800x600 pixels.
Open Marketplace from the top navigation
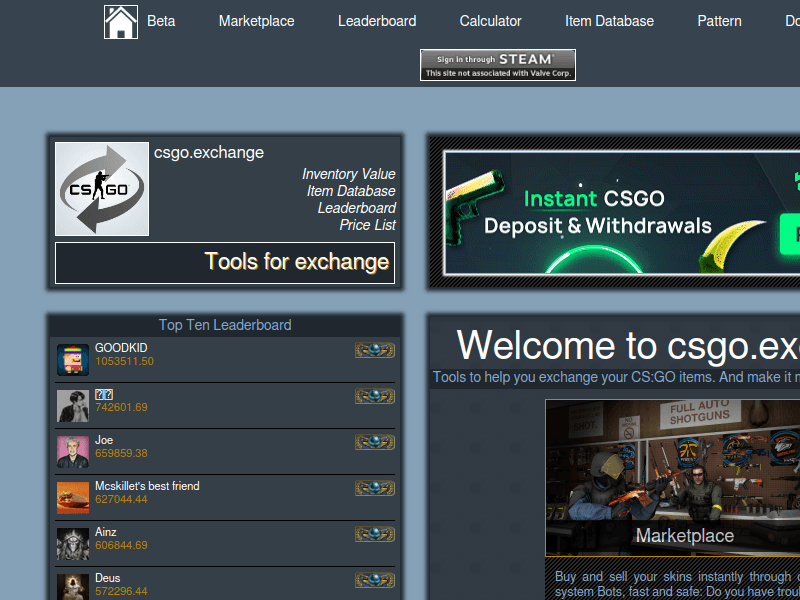point(256,21)
